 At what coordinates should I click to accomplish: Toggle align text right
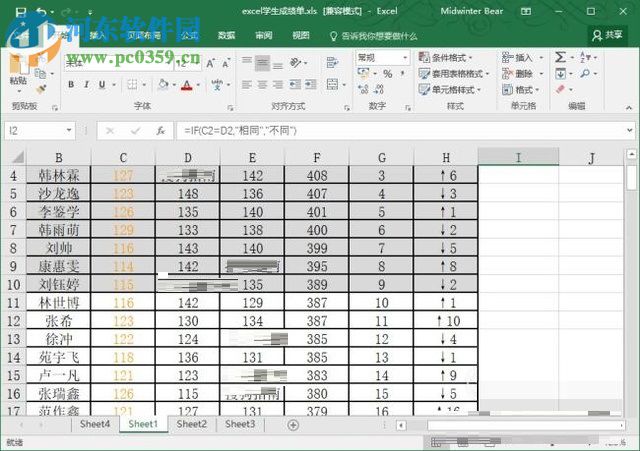click(278, 84)
